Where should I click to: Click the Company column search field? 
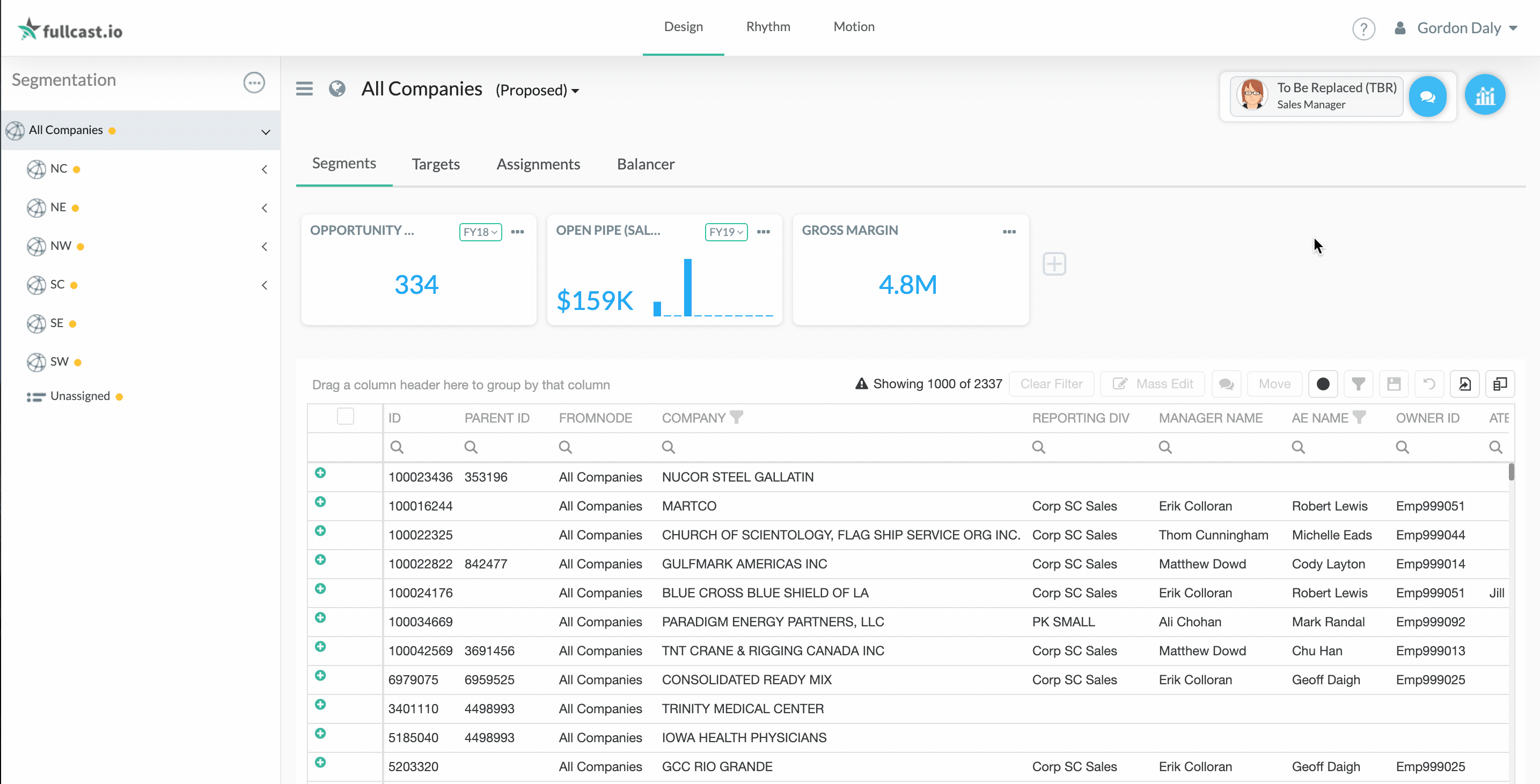pos(837,447)
